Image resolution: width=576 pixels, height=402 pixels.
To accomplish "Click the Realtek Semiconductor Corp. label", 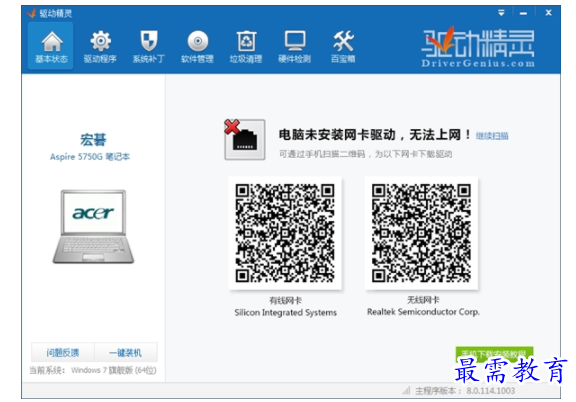I will (x=423, y=312).
